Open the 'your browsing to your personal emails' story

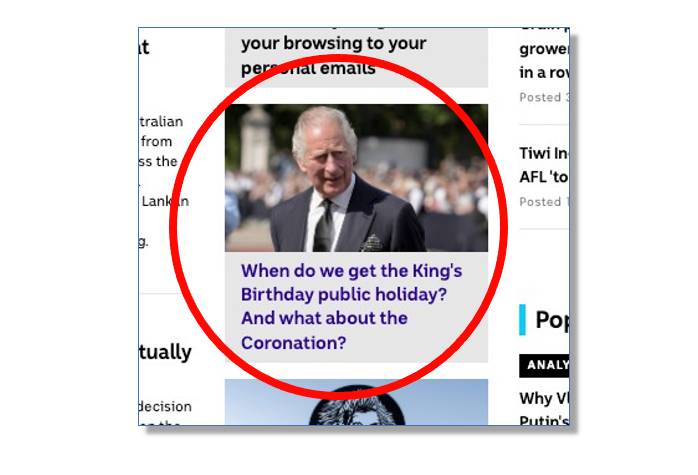(x=333, y=55)
